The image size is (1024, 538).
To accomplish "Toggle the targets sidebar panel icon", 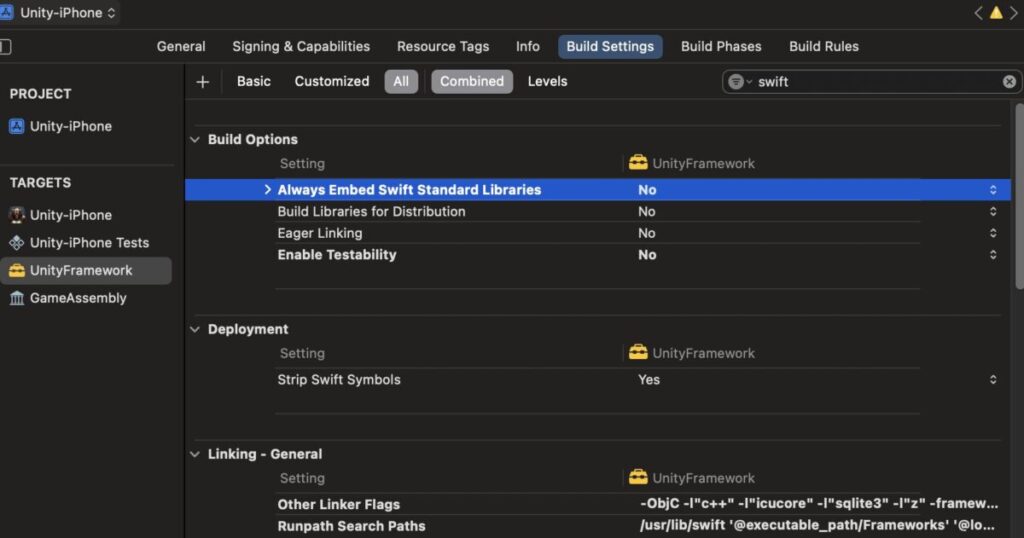I will tap(5, 46).
